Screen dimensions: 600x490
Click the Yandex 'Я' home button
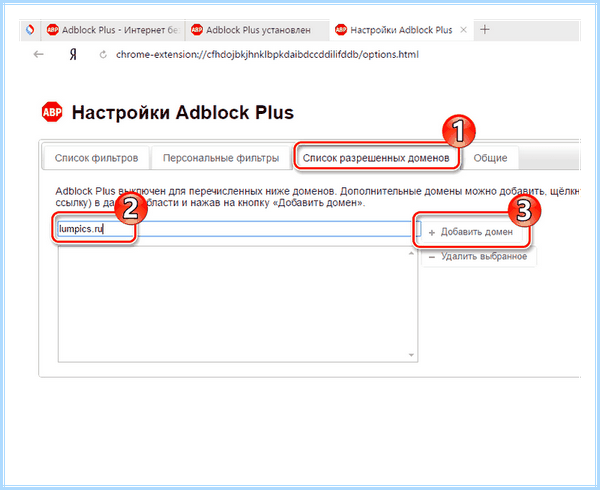[x=73, y=55]
